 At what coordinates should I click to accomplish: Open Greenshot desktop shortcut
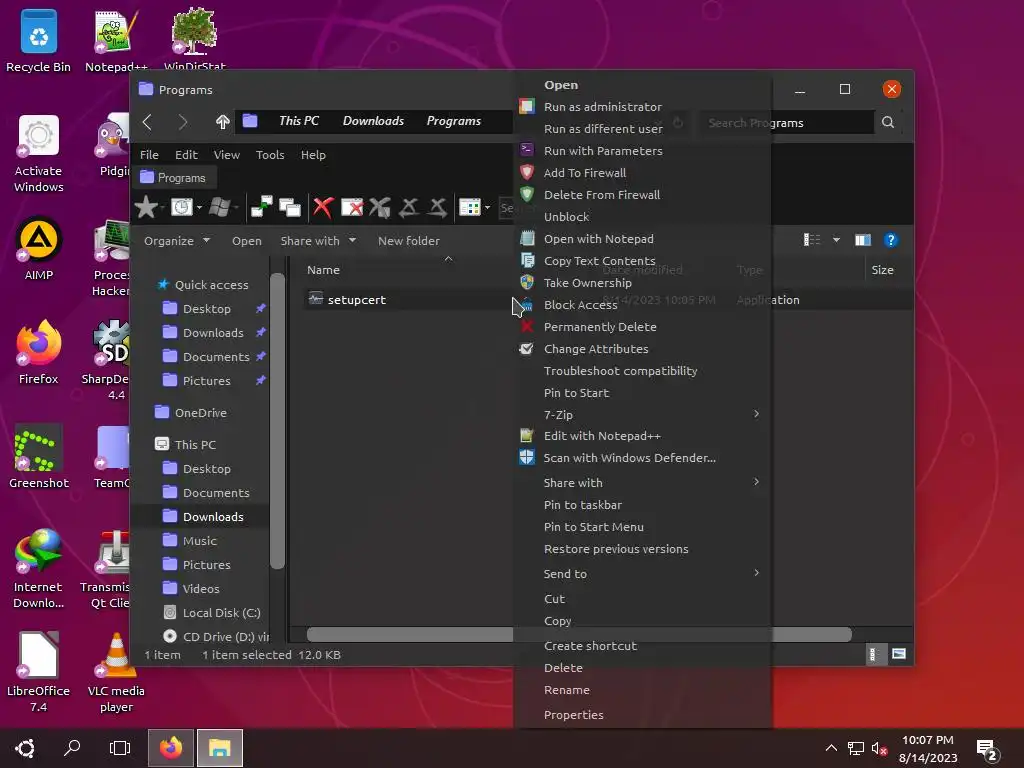click(39, 456)
